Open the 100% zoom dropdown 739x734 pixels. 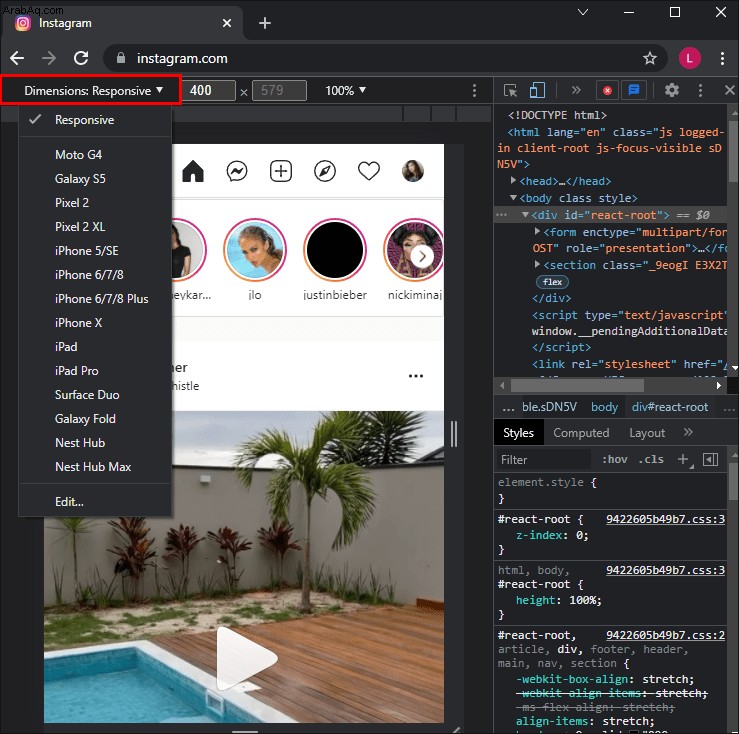click(345, 90)
